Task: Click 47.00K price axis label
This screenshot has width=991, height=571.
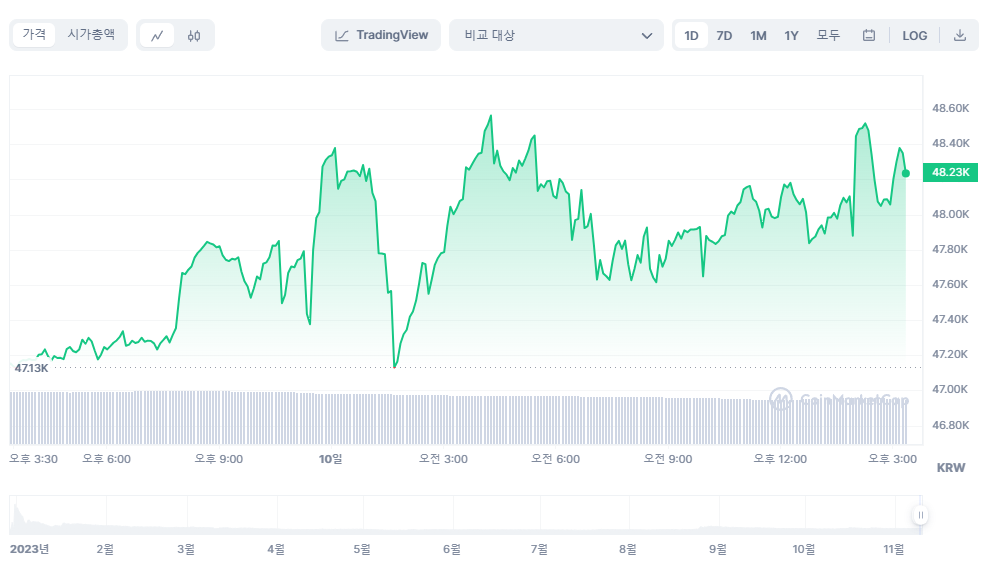Action: point(951,390)
